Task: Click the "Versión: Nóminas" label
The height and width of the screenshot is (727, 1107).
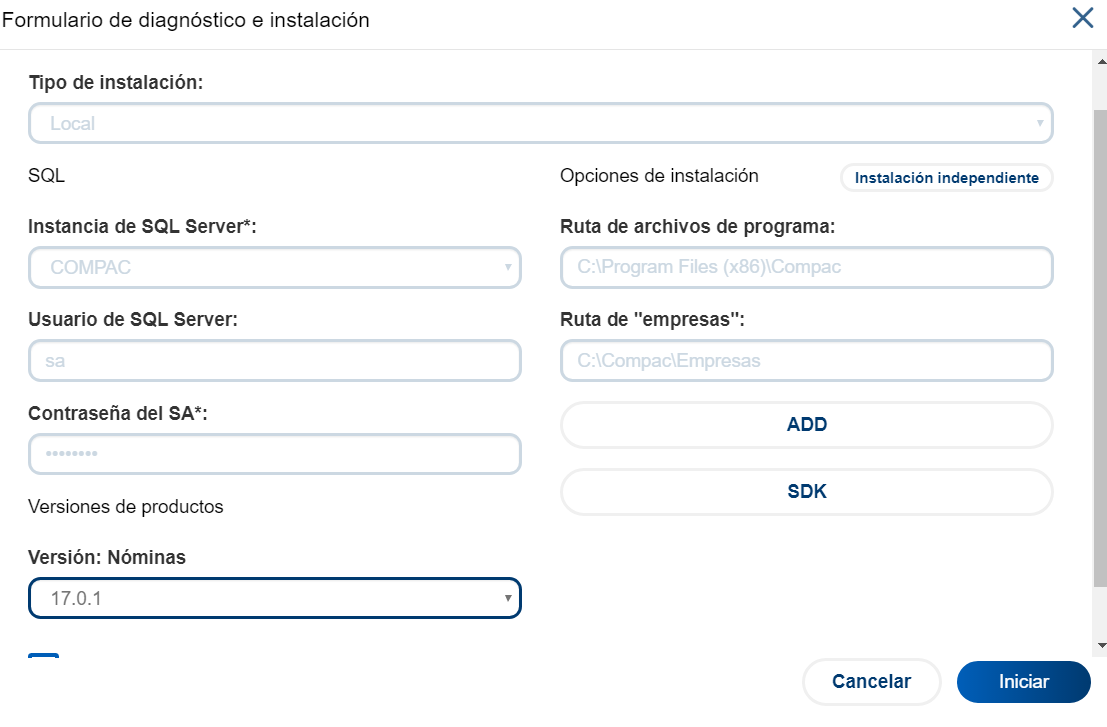Action: click(x=107, y=558)
